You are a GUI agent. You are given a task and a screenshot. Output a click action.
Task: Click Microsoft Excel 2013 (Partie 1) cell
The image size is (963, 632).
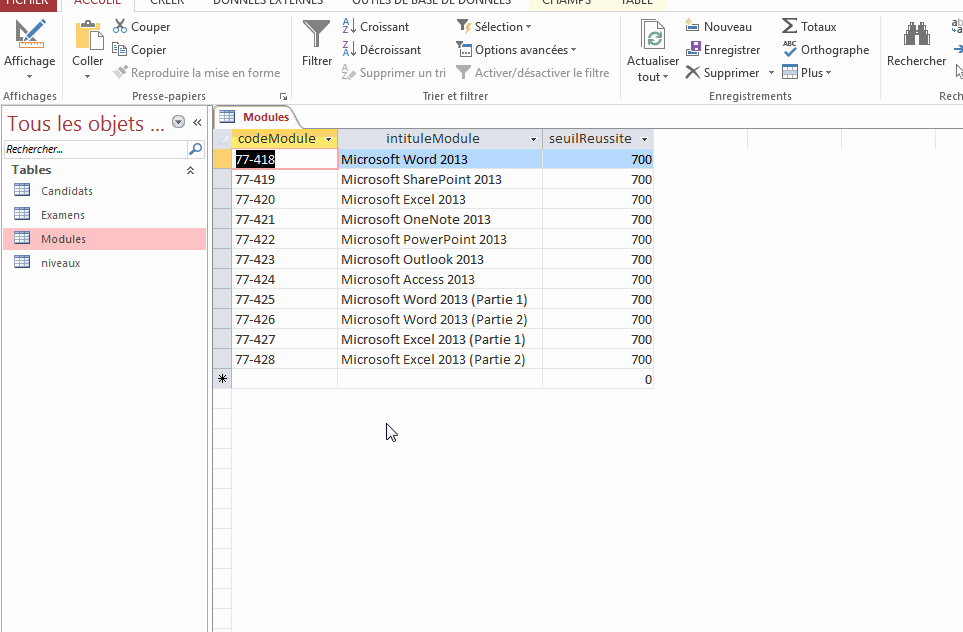pos(440,340)
